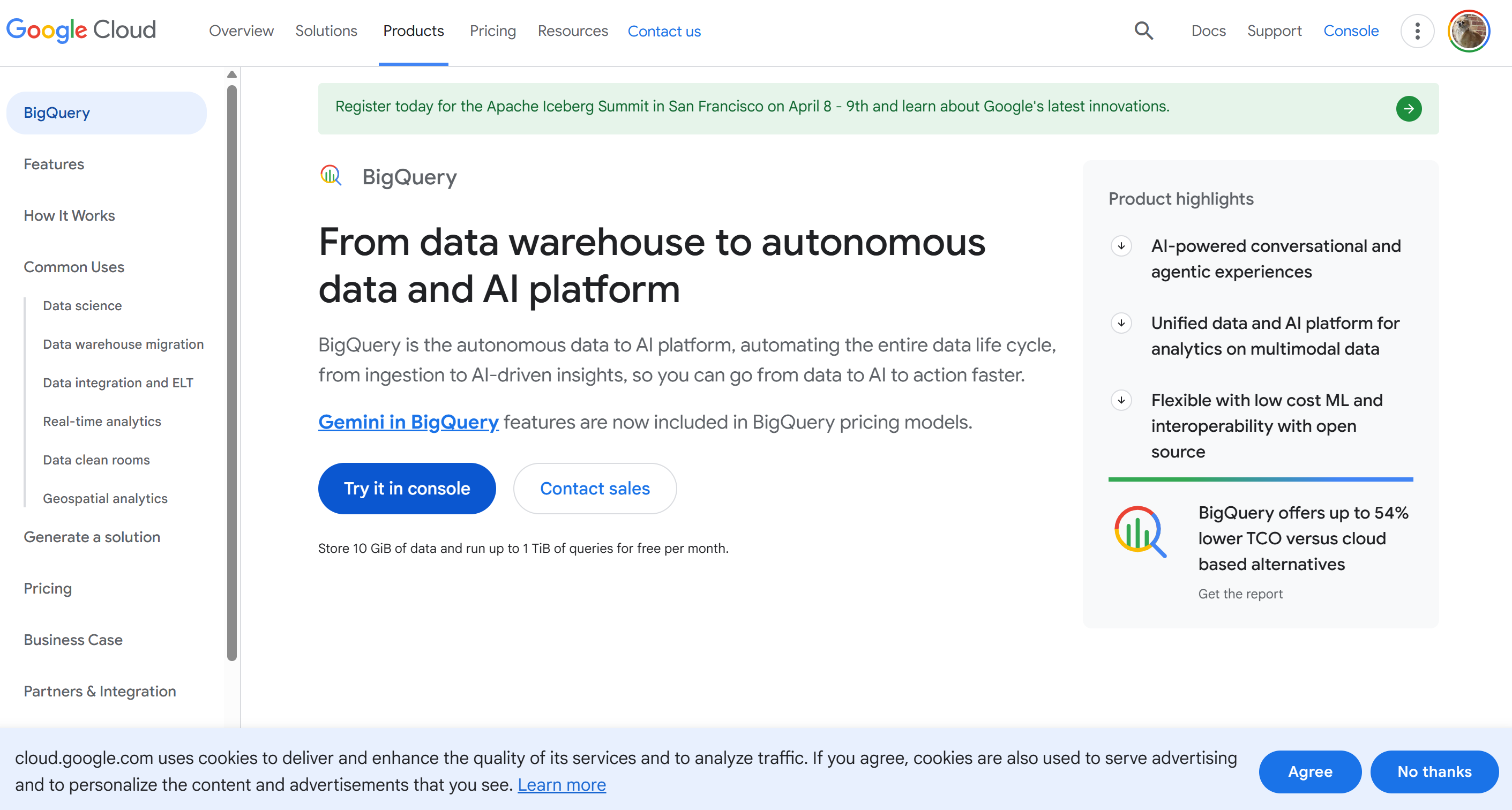Open the Solutions menu in navigation
The width and height of the screenshot is (1512, 810).
tap(326, 31)
